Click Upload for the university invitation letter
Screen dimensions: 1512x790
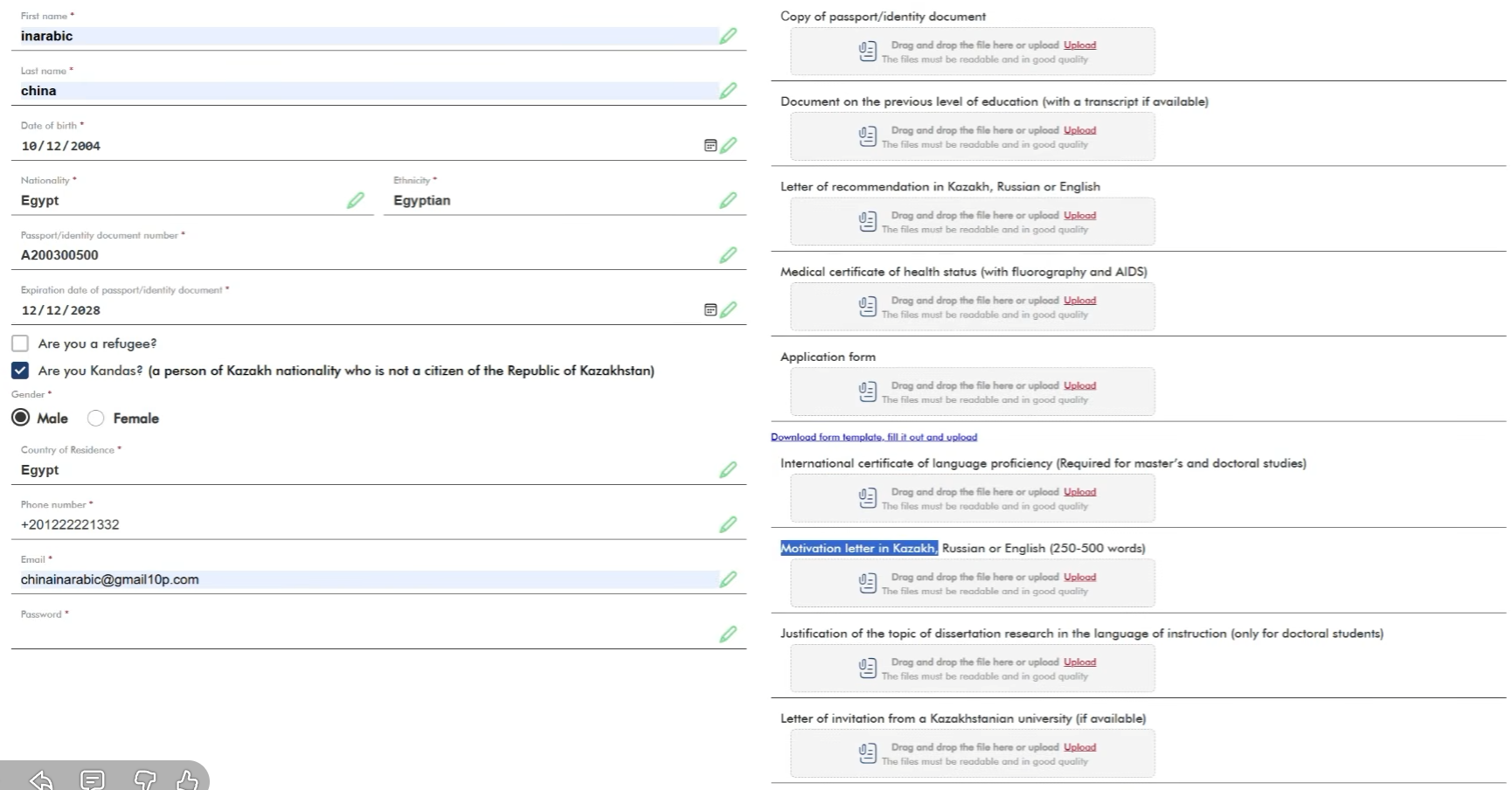[1079, 747]
